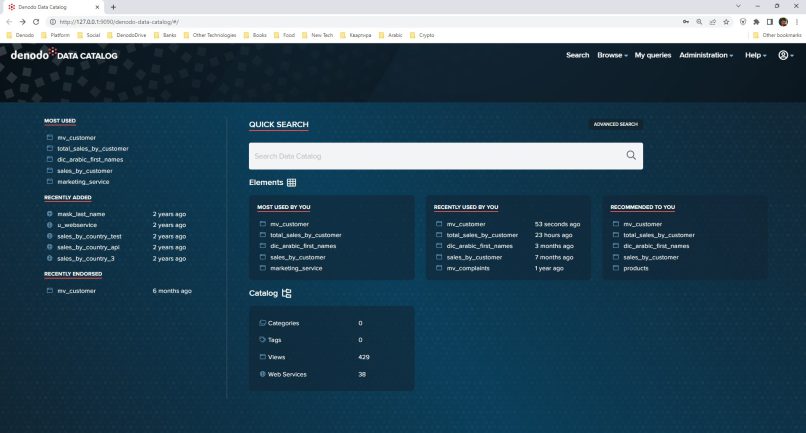Image resolution: width=806 pixels, height=433 pixels.
Task: Open the tab search chevron in title bar
Action: click(x=738, y=6)
